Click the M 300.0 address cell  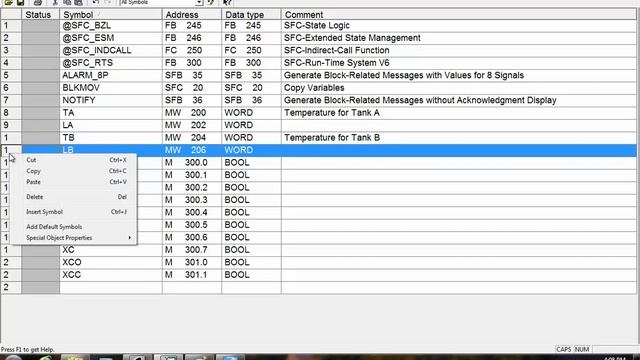192,162
